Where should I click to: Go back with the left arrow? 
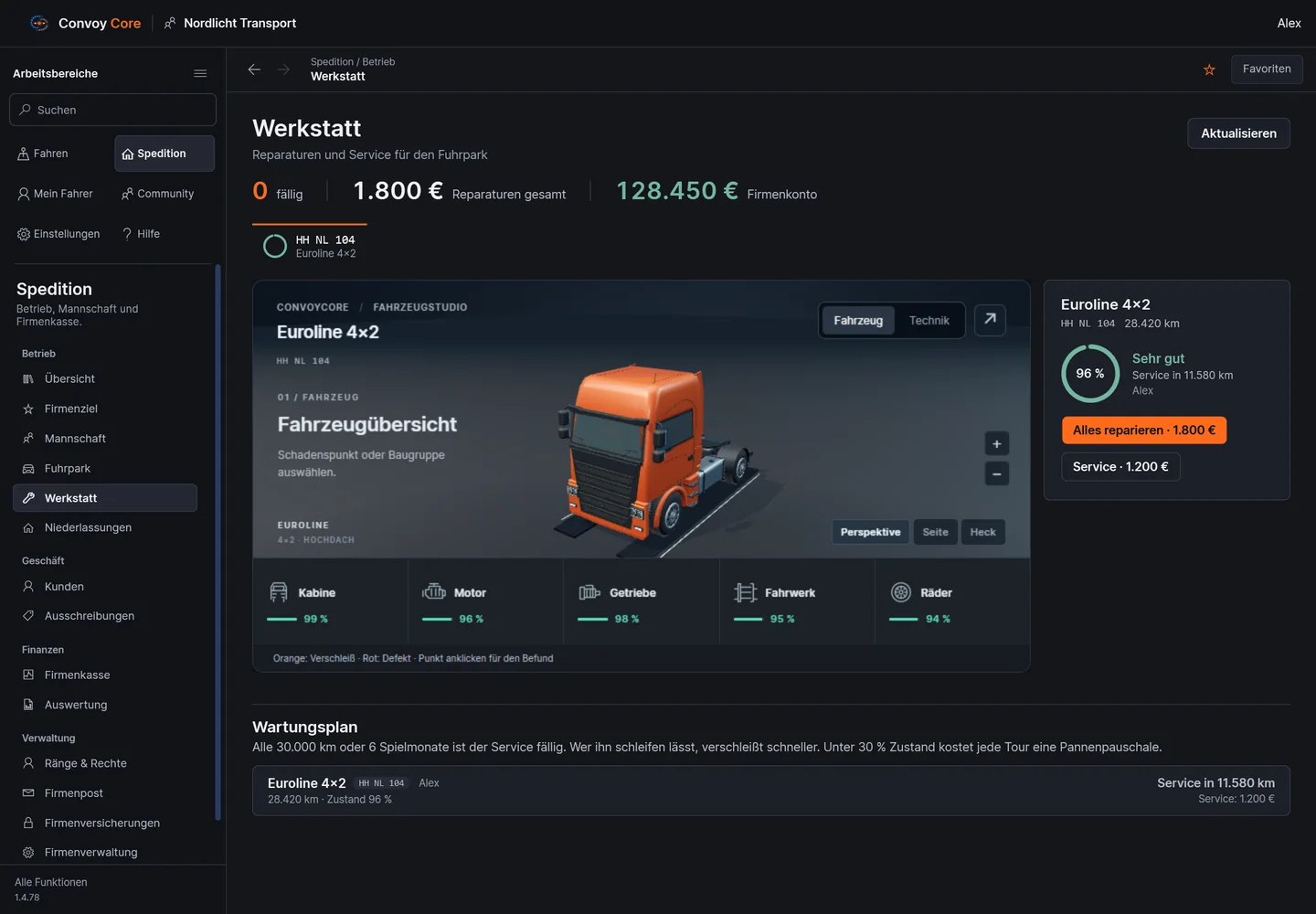pos(254,69)
